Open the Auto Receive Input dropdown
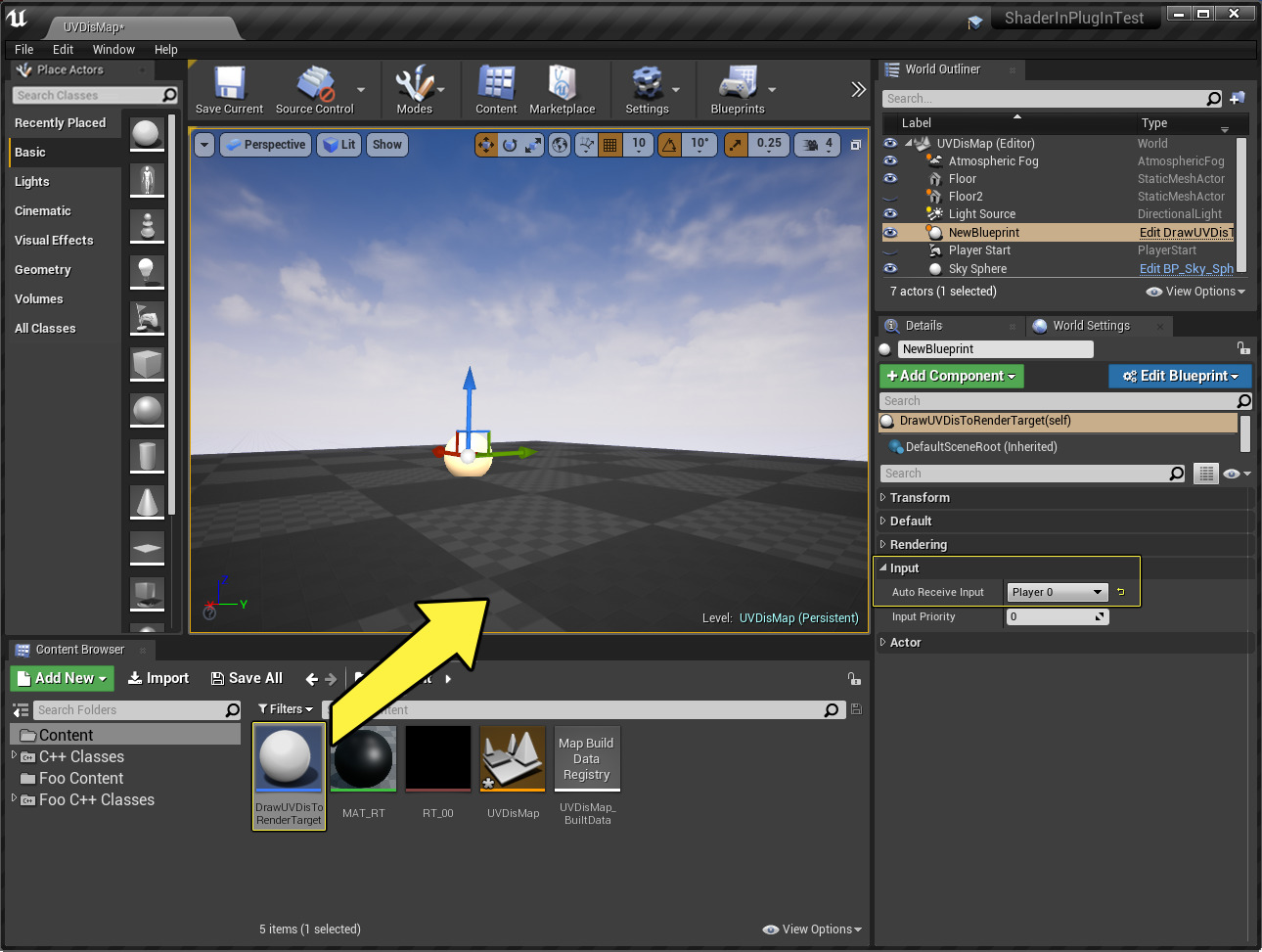This screenshot has width=1262, height=952. pos(1058,592)
